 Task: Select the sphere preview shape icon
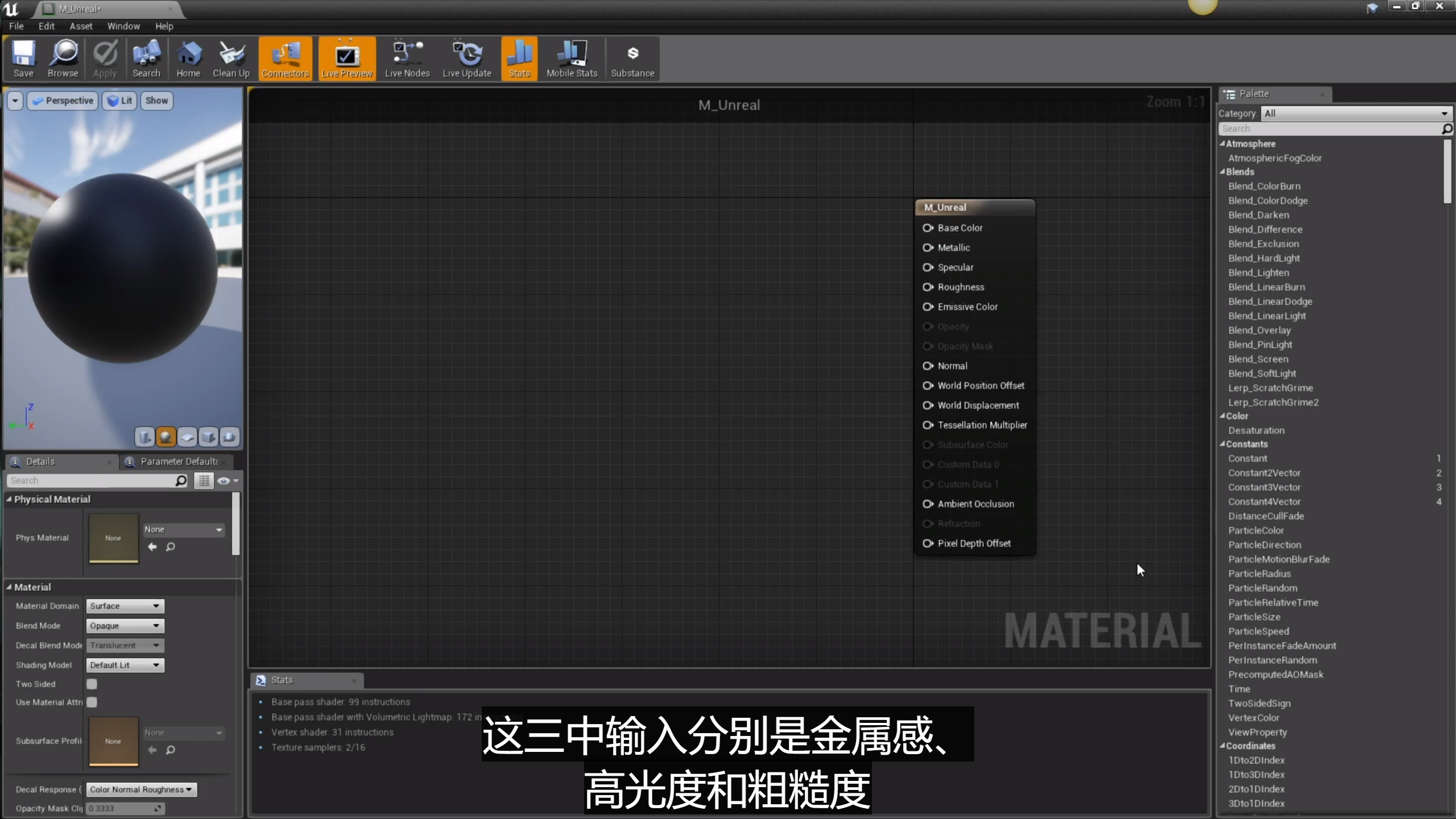166,437
